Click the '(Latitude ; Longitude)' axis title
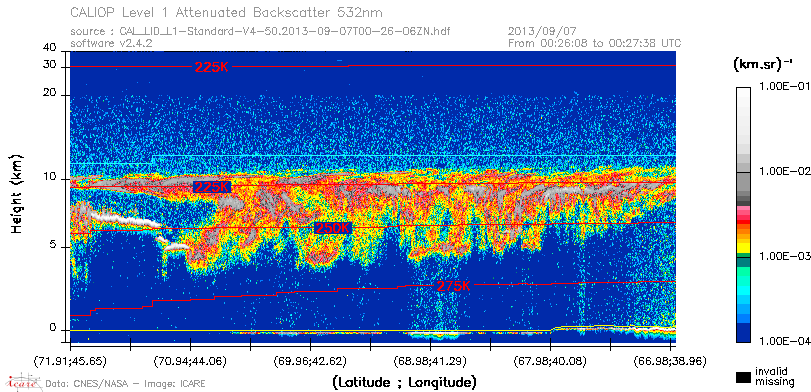 point(404,383)
